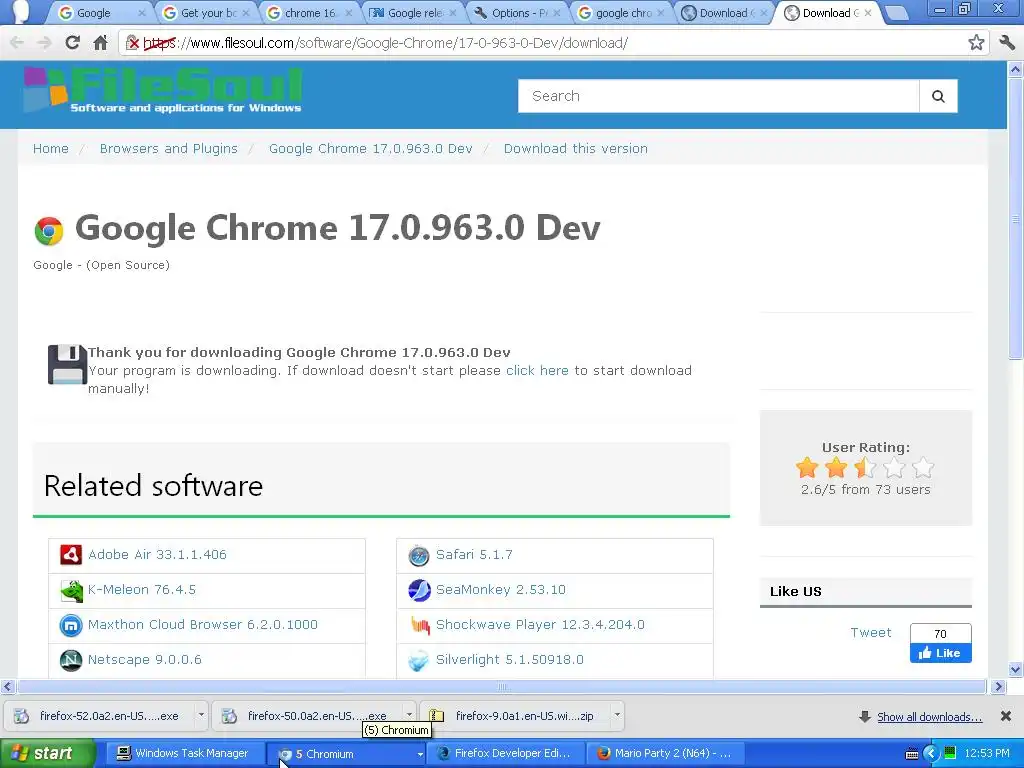The image size is (1024, 768).
Task: Switch to the Google rele tab
Action: [414, 13]
